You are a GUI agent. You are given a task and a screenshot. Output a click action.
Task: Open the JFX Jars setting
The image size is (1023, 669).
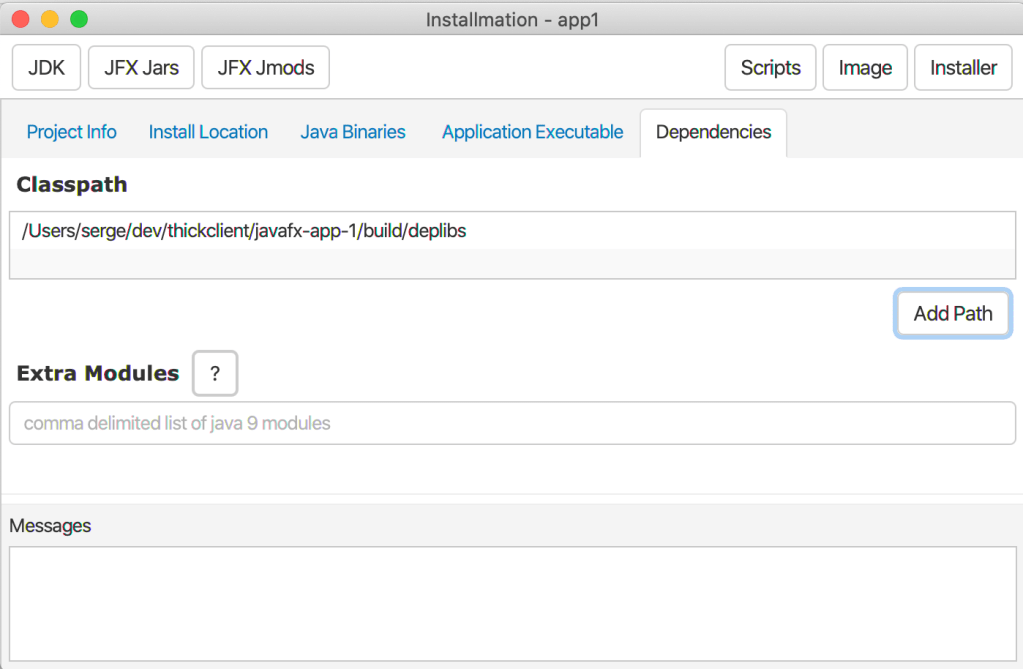[x=141, y=68]
